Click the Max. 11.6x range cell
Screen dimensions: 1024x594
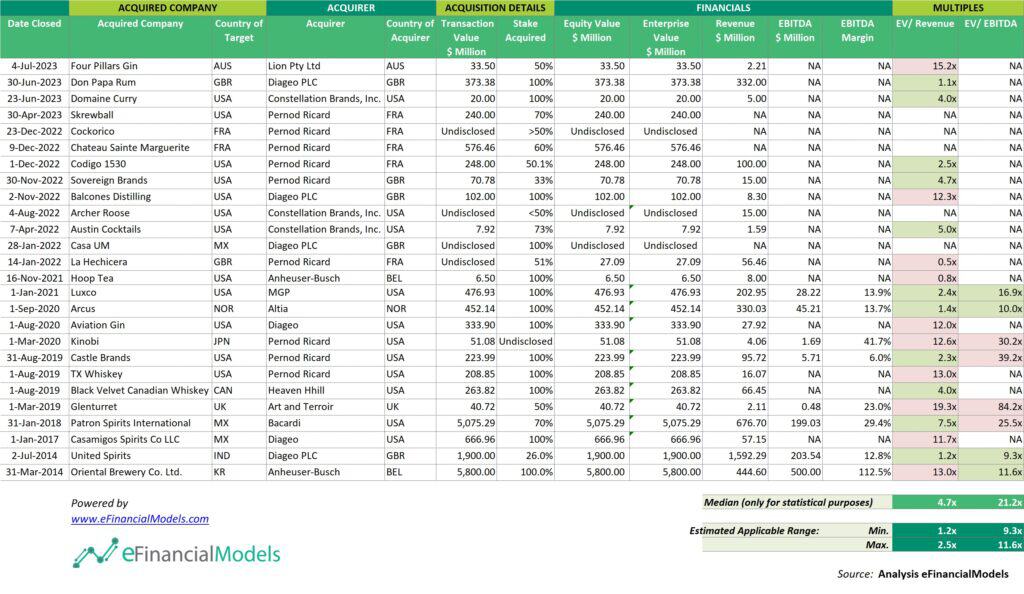991,545
